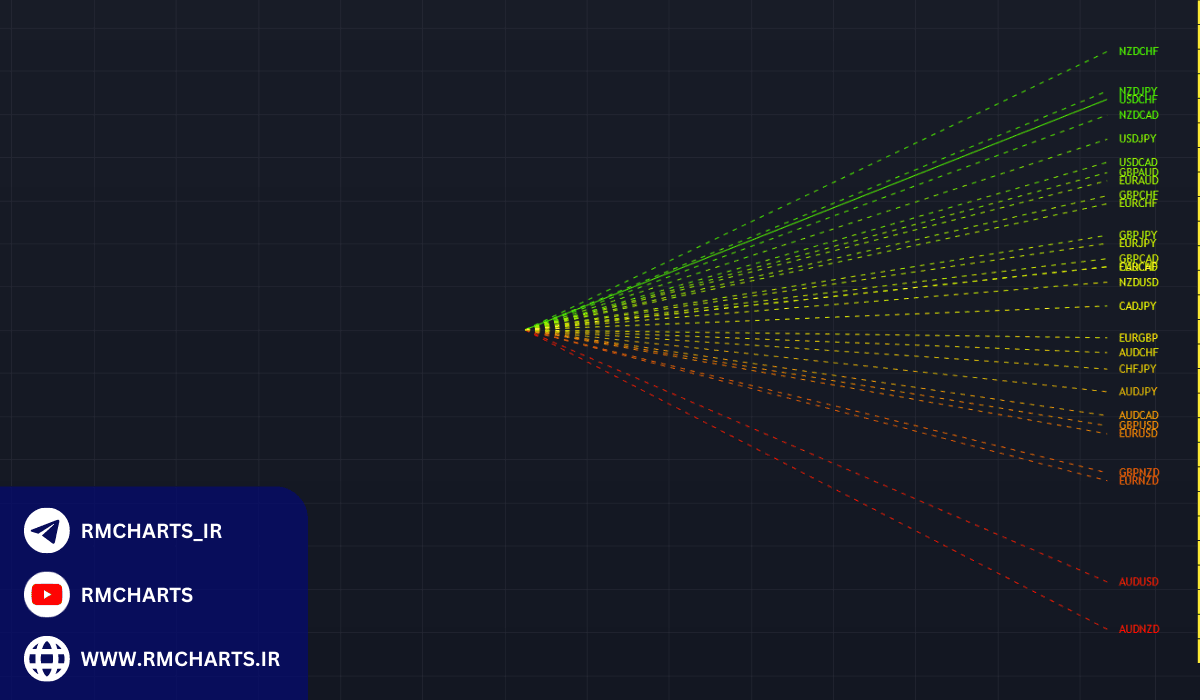Select the NZDUSD pair label

coord(1138,283)
